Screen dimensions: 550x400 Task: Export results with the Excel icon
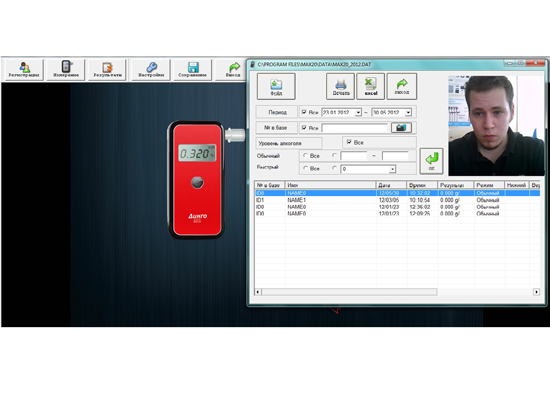point(371,86)
